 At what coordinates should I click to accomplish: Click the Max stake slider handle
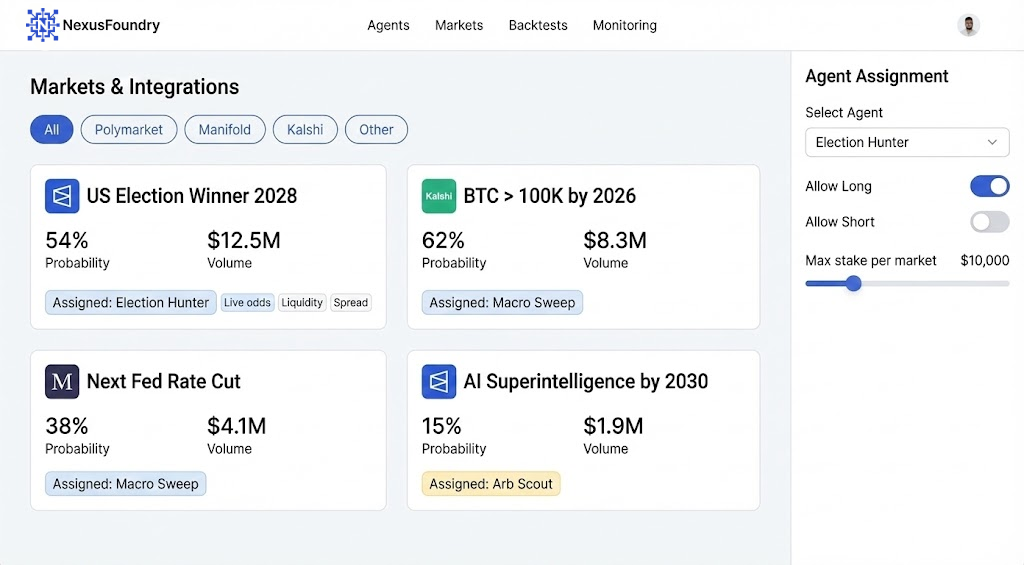[853, 283]
